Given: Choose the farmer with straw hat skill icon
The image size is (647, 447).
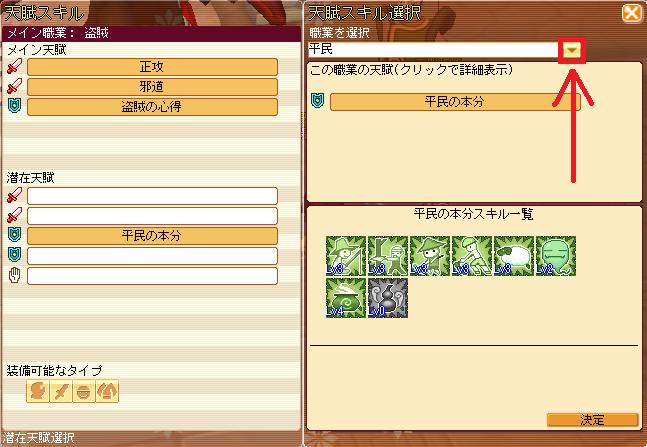Looking at the screenshot, I should (430, 256).
